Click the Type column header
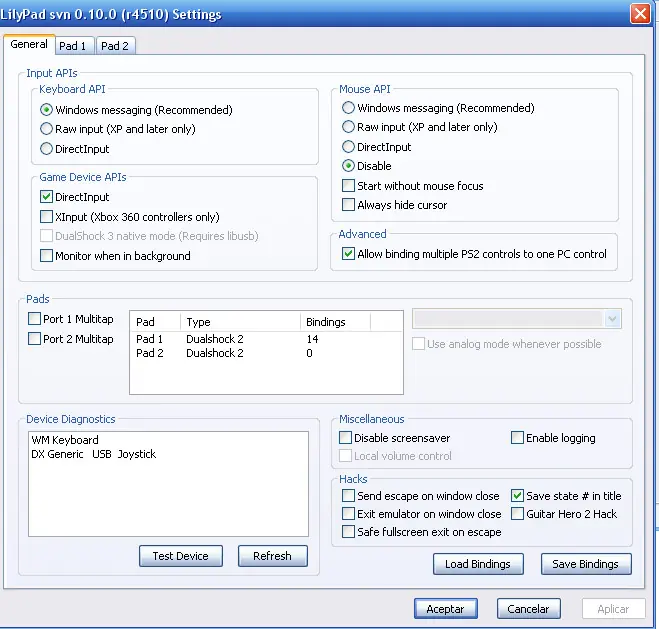This screenshot has height=629, width=659. tap(240, 322)
